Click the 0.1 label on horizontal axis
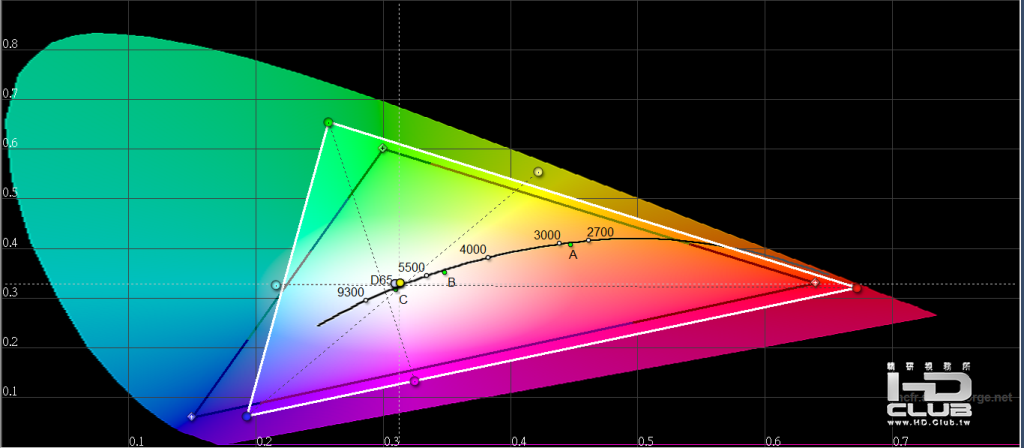 click(x=136, y=442)
